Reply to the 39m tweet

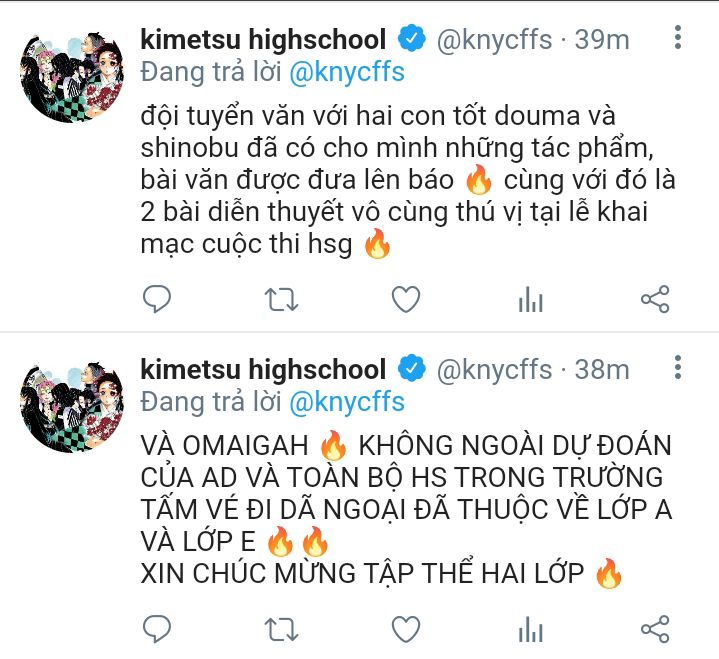[x=157, y=299]
